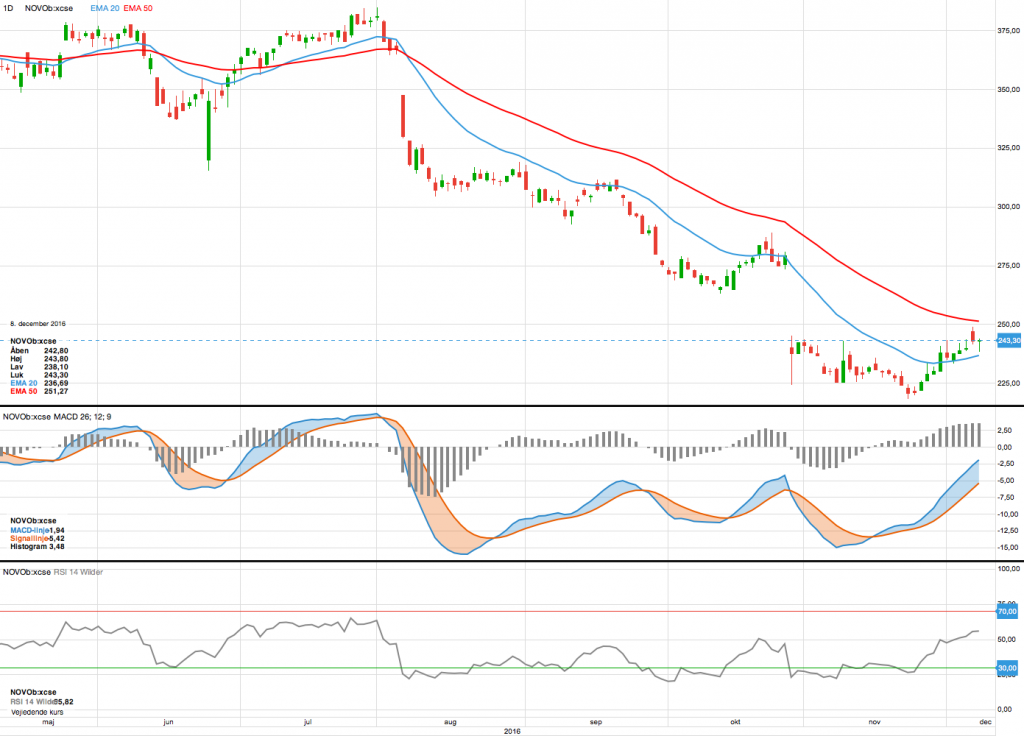1024x736 pixels.
Task: Click the -2,50 MACD axis label
Action: coord(1004,464)
